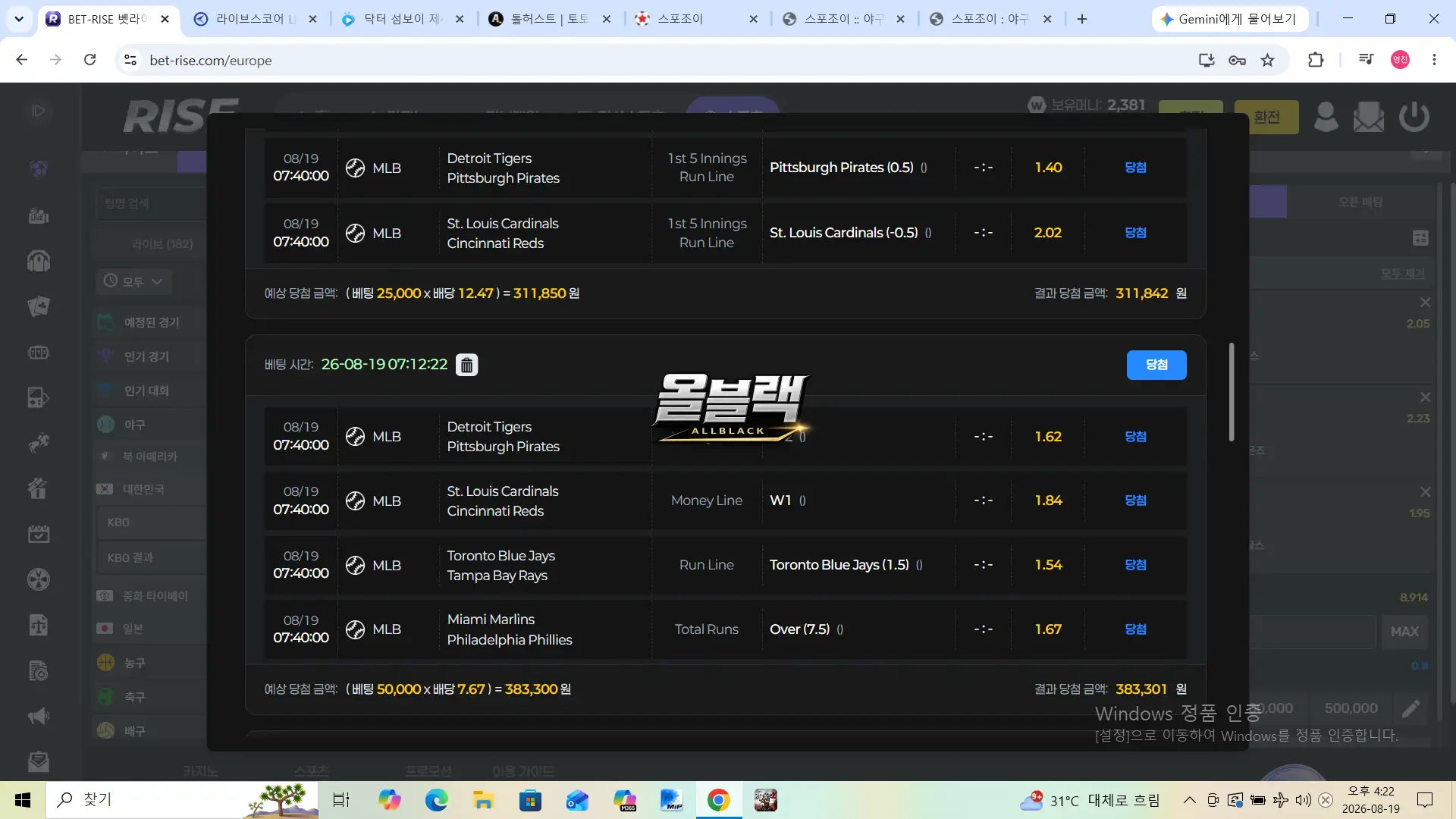Click the 1.84 odds for W1 Money Line
This screenshot has width=1456, height=819.
[x=1048, y=500]
